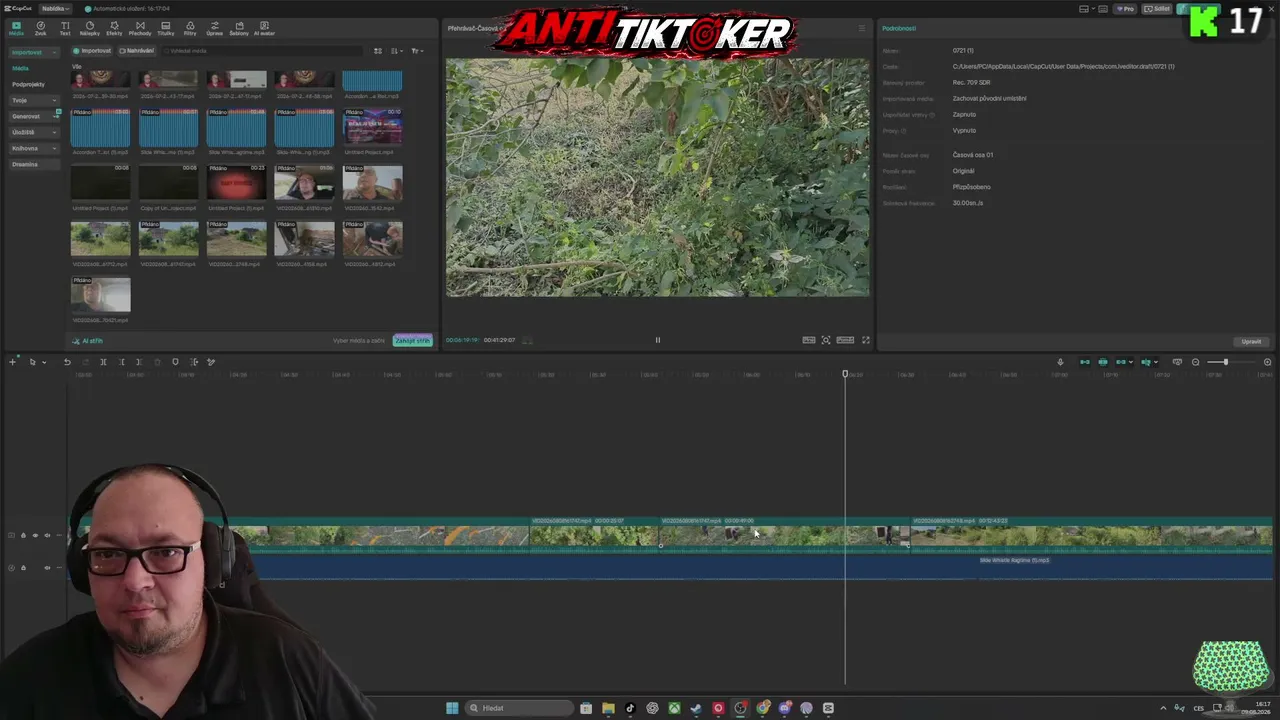
Task: Click the split clip tool
Action: pos(103,362)
